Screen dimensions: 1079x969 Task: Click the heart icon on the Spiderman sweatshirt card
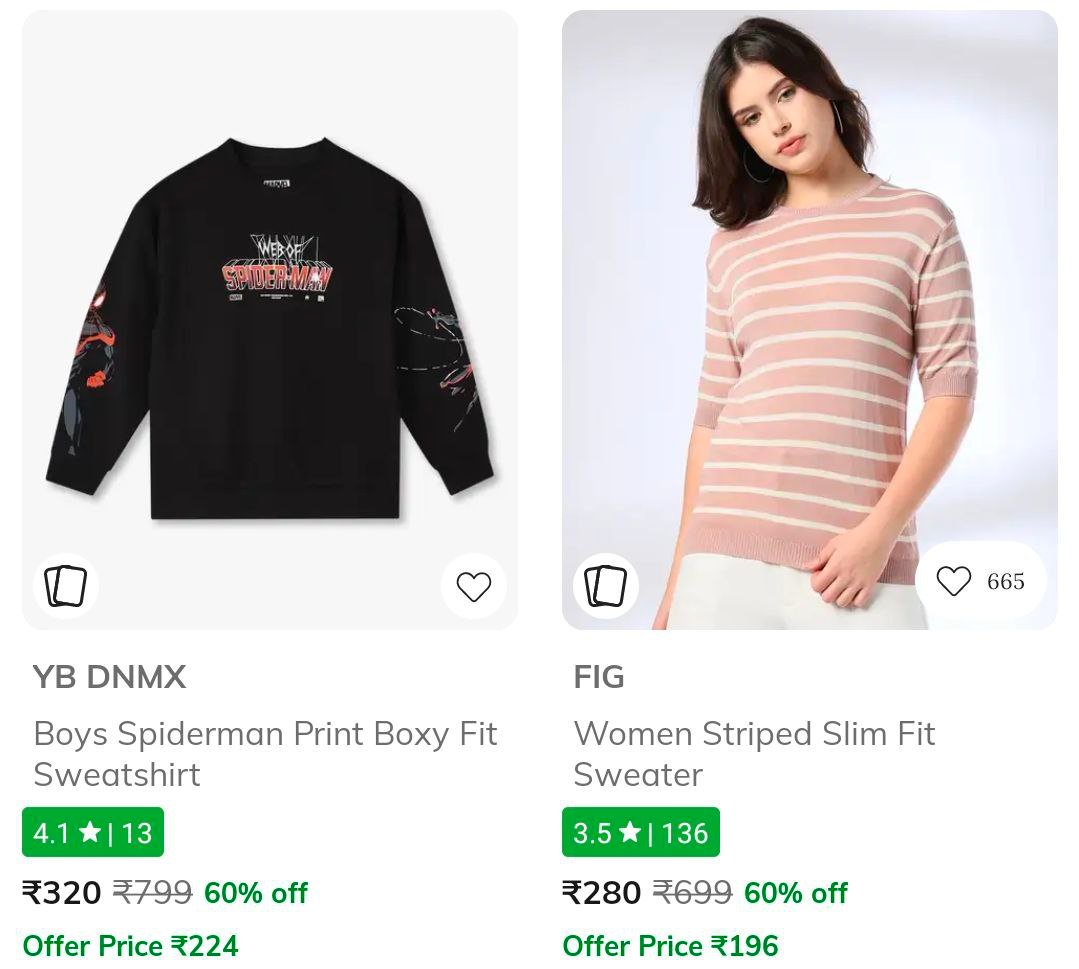point(473,587)
